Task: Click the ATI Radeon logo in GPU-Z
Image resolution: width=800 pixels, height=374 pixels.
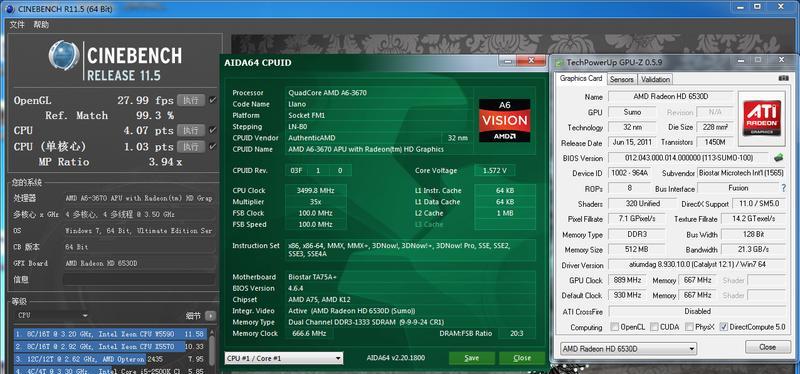Action: (x=761, y=119)
